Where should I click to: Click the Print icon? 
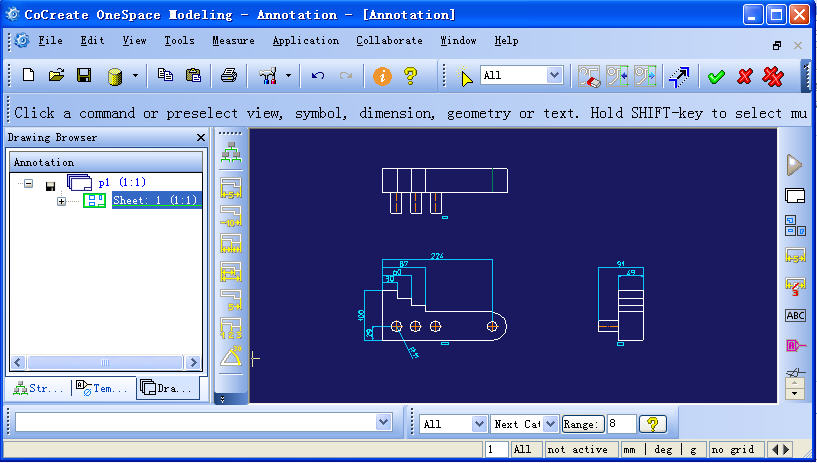(229, 76)
